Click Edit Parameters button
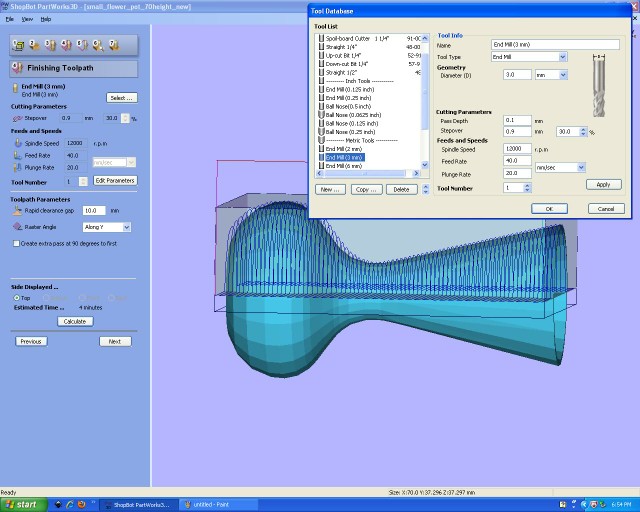 (x=115, y=180)
